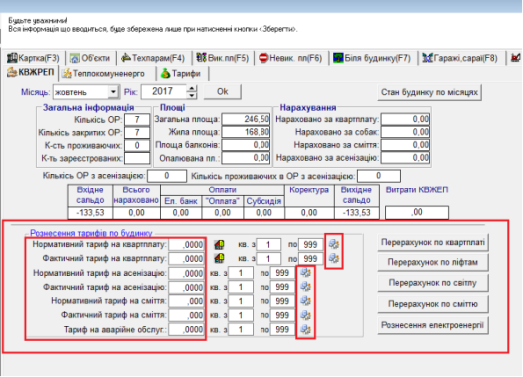Click Фактичний тариф на квартплату value field
This screenshot has width=523, height=377.
(186, 259)
